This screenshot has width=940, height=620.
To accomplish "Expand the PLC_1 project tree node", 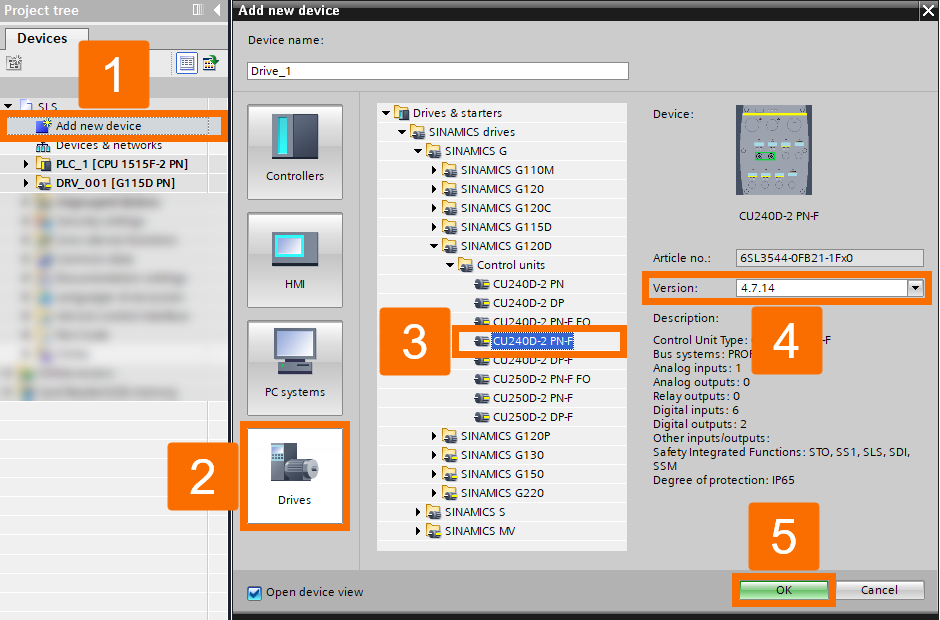I will 26,164.
